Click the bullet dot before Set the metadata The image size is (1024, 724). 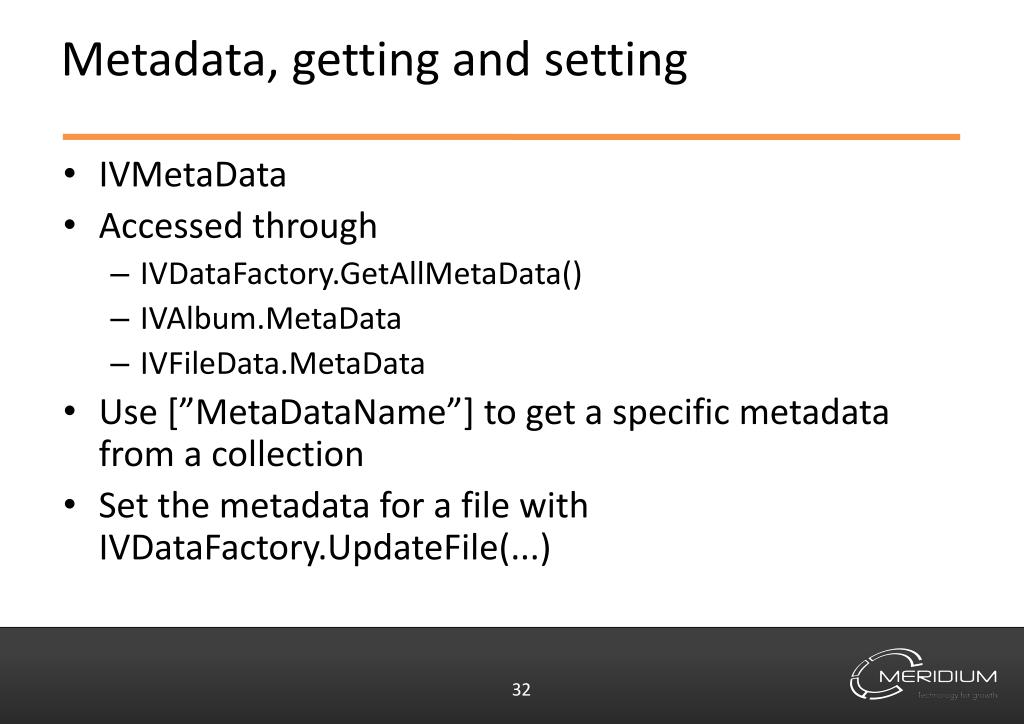point(70,505)
